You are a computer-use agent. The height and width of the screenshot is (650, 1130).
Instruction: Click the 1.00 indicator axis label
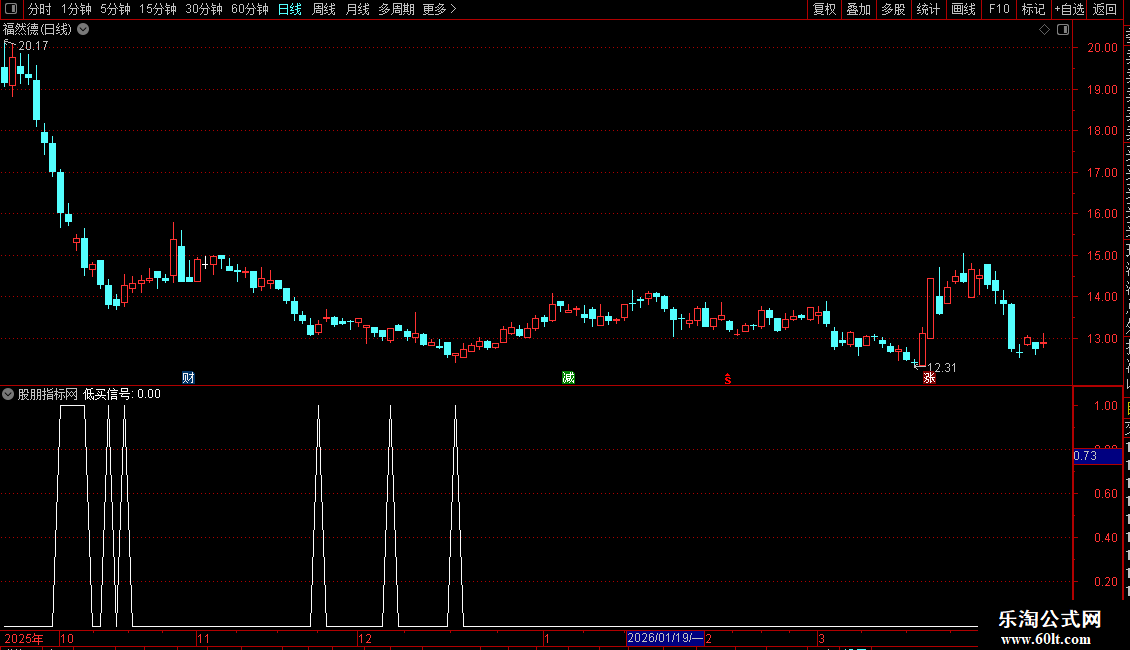(1105, 406)
